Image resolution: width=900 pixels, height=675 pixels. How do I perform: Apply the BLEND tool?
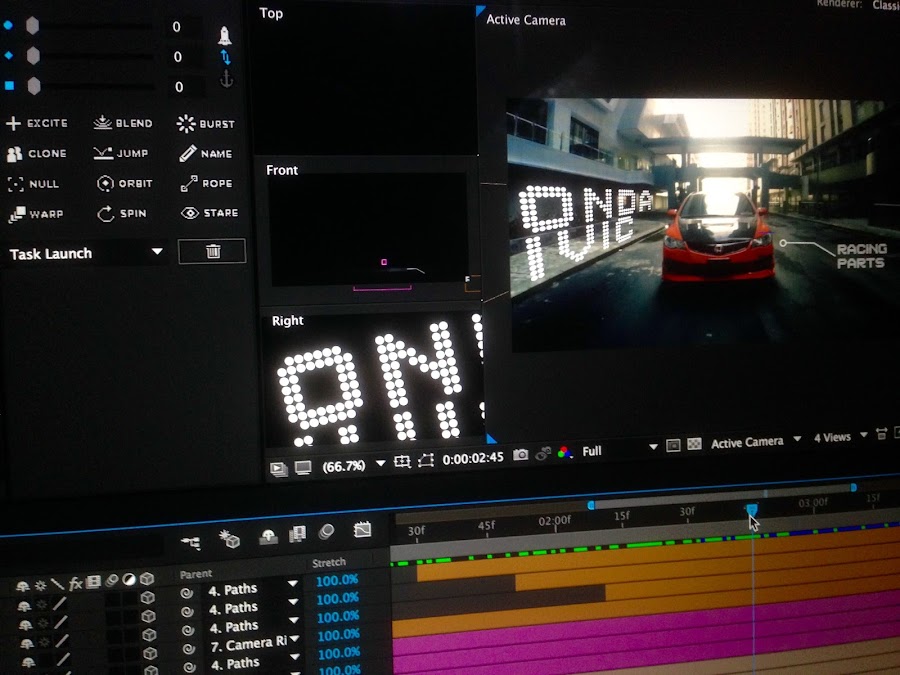pyautogui.click(x=123, y=123)
